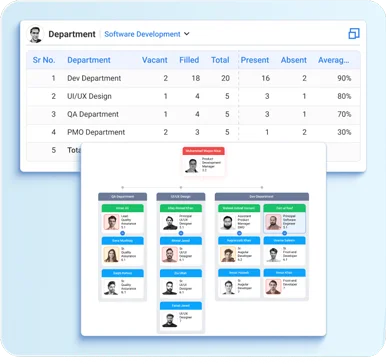Open the Sr. Frontend Developer photo
386x364 pixels.
coord(273,255)
